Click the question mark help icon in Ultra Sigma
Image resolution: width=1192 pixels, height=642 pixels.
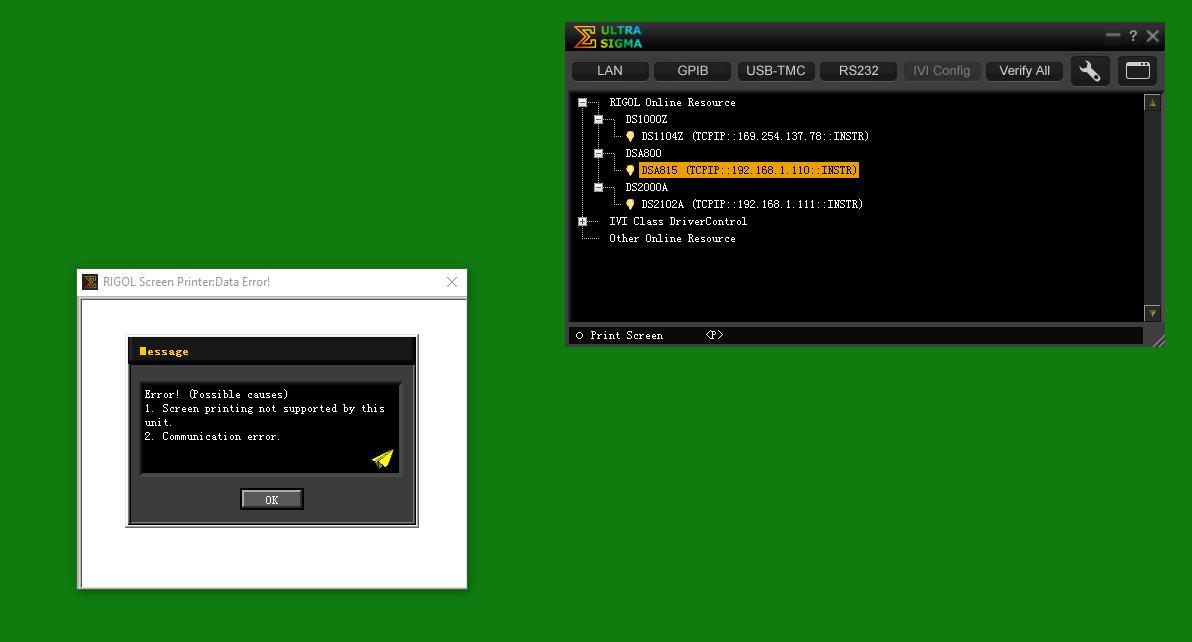coord(1133,36)
